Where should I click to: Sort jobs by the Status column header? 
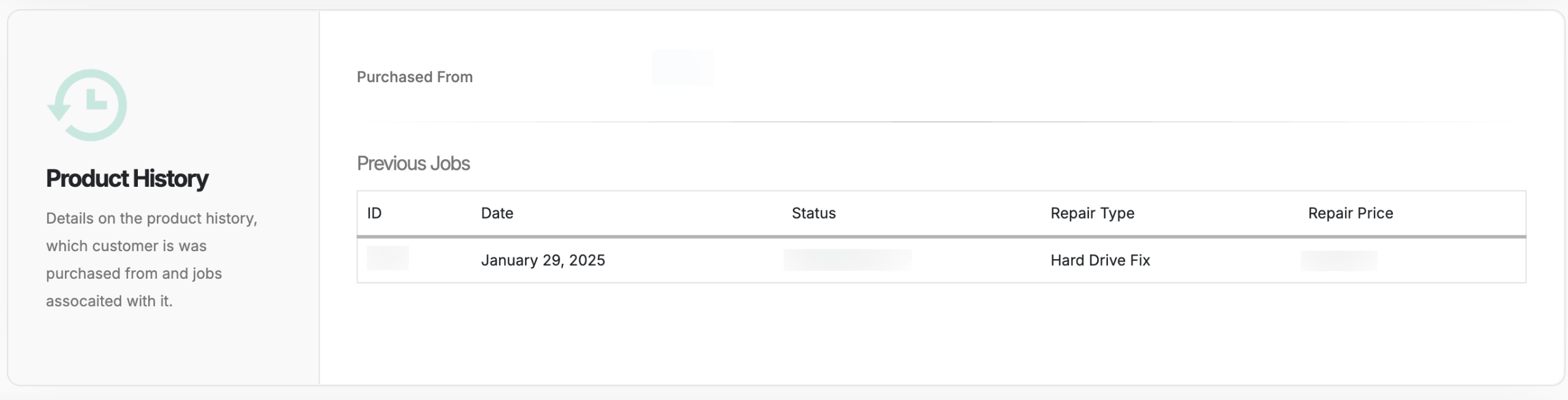(813, 213)
